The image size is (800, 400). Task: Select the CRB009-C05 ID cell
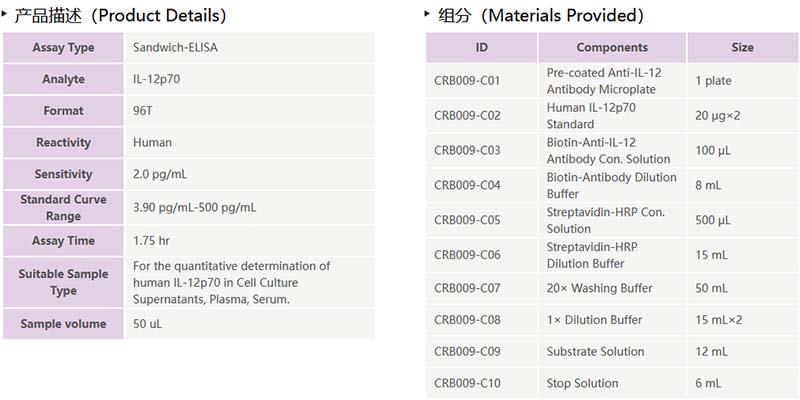click(467, 220)
